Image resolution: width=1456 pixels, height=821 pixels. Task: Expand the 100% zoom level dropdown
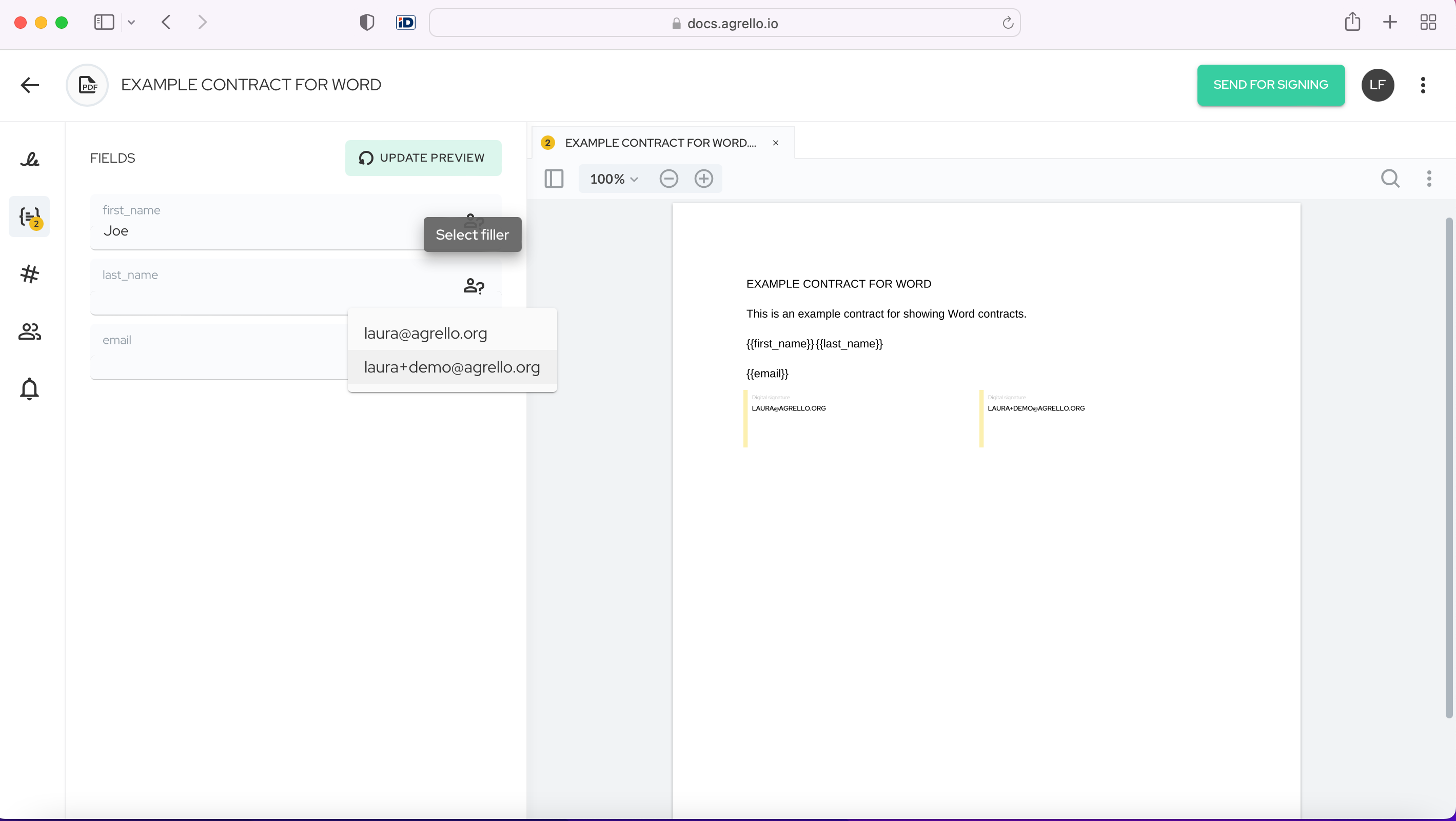[614, 179]
